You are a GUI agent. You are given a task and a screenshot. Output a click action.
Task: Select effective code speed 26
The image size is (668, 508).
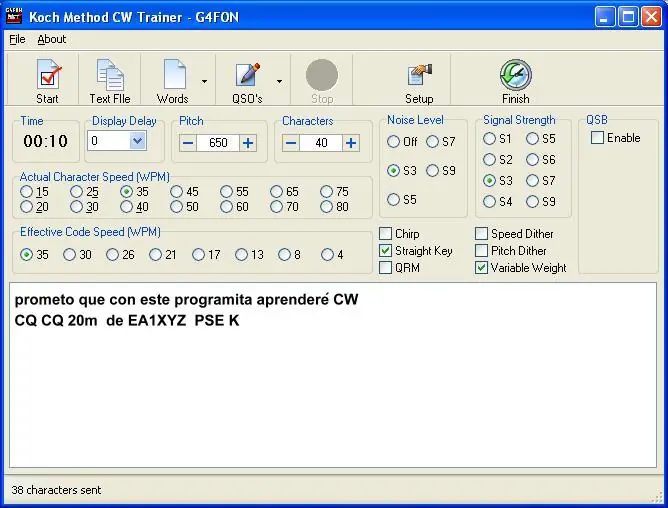112,255
